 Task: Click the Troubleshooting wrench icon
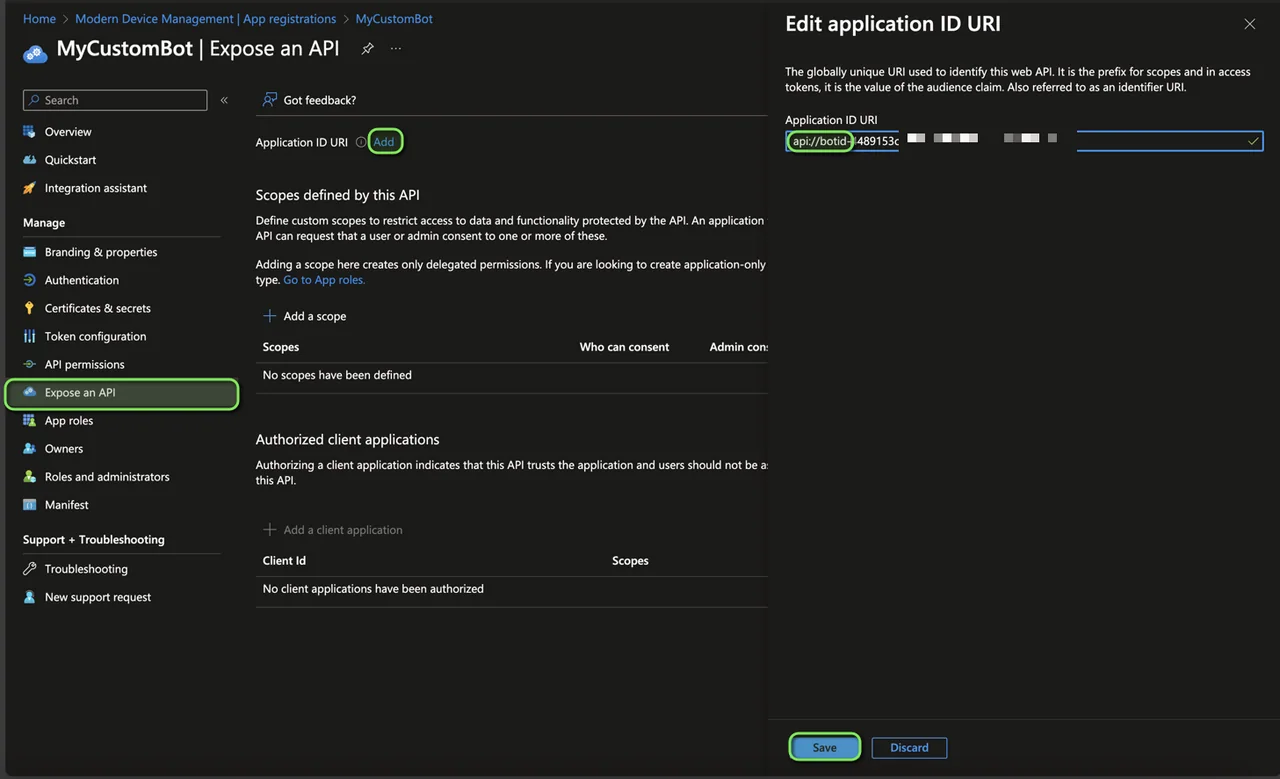(30, 569)
